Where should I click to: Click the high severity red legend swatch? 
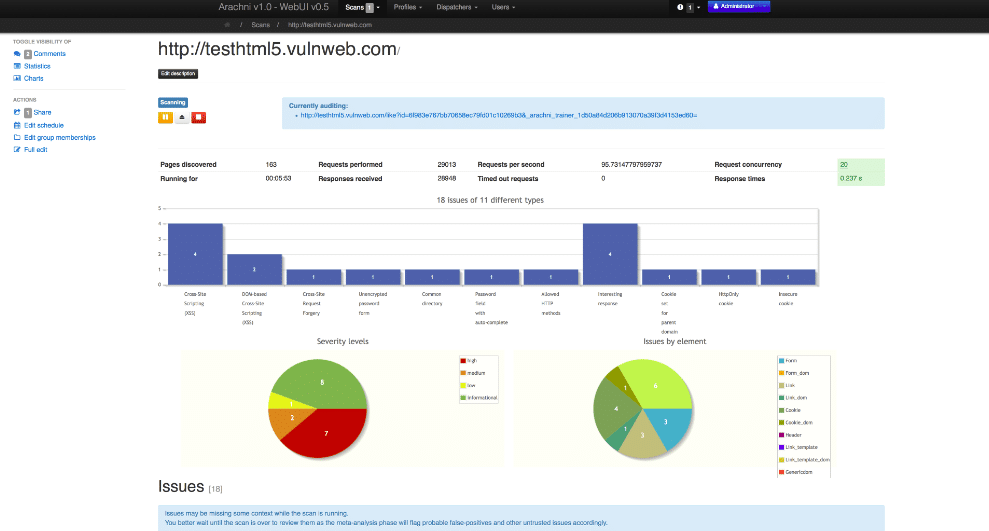point(463,361)
